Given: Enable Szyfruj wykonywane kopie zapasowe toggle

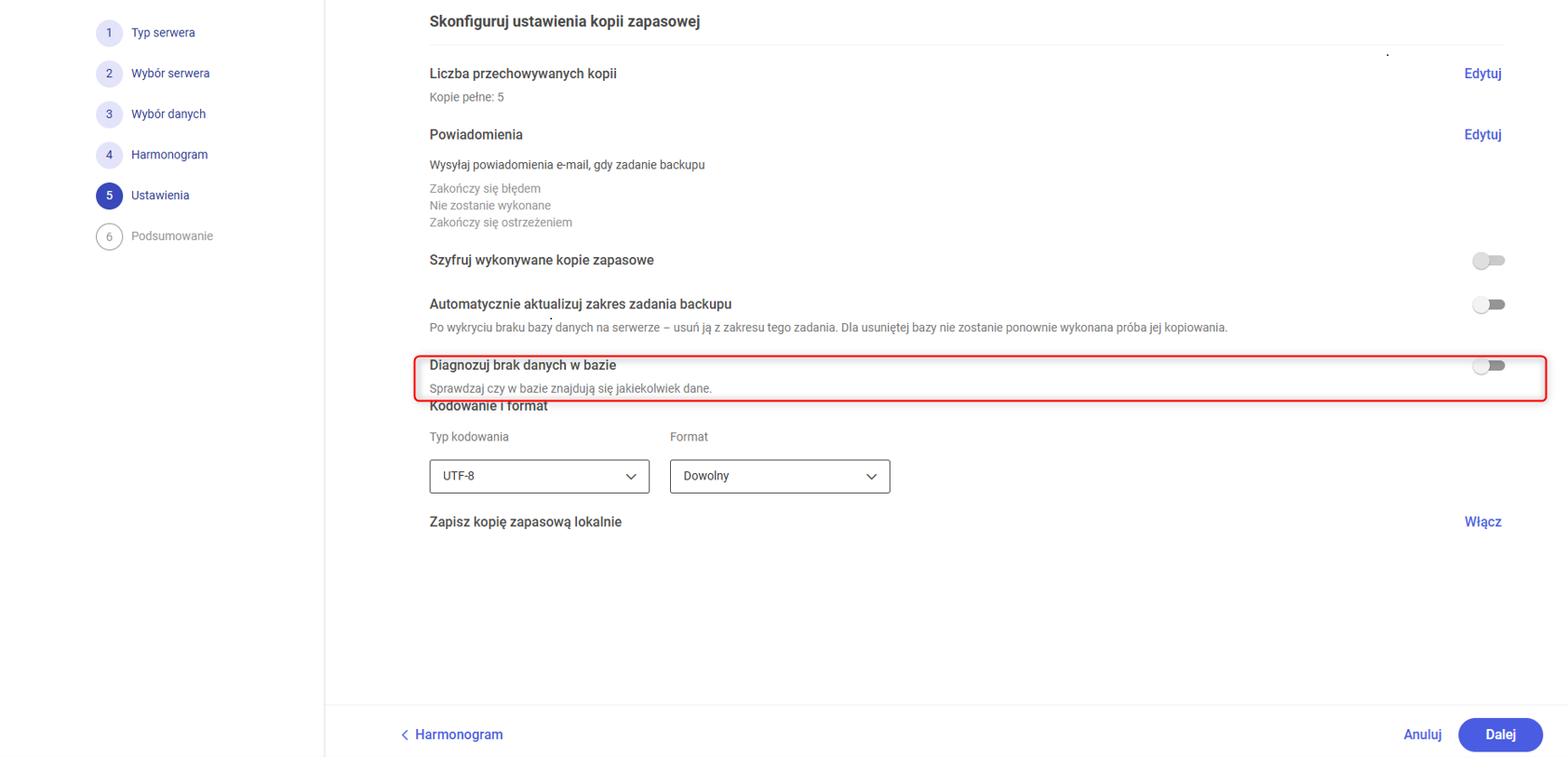Looking at the screenshot, I should click(1488, 261).
